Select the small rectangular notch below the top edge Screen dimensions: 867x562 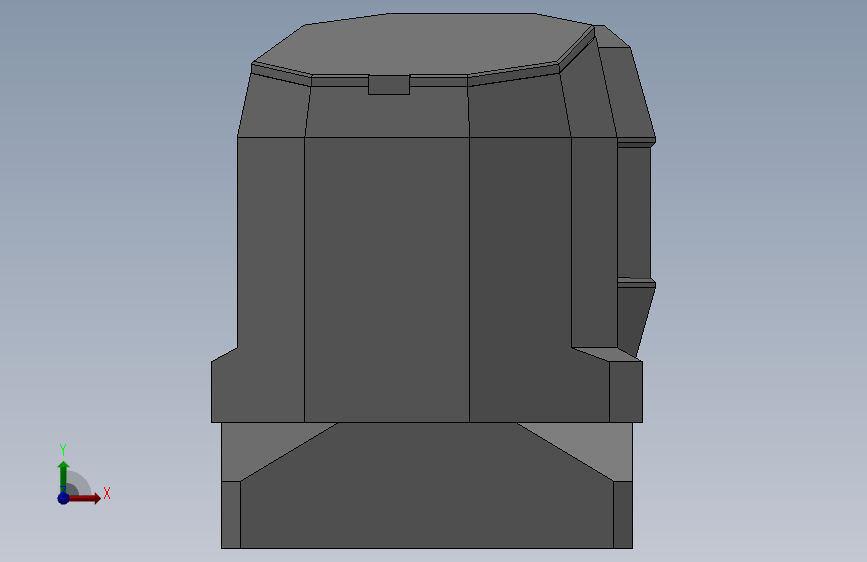tap(389, 85)
